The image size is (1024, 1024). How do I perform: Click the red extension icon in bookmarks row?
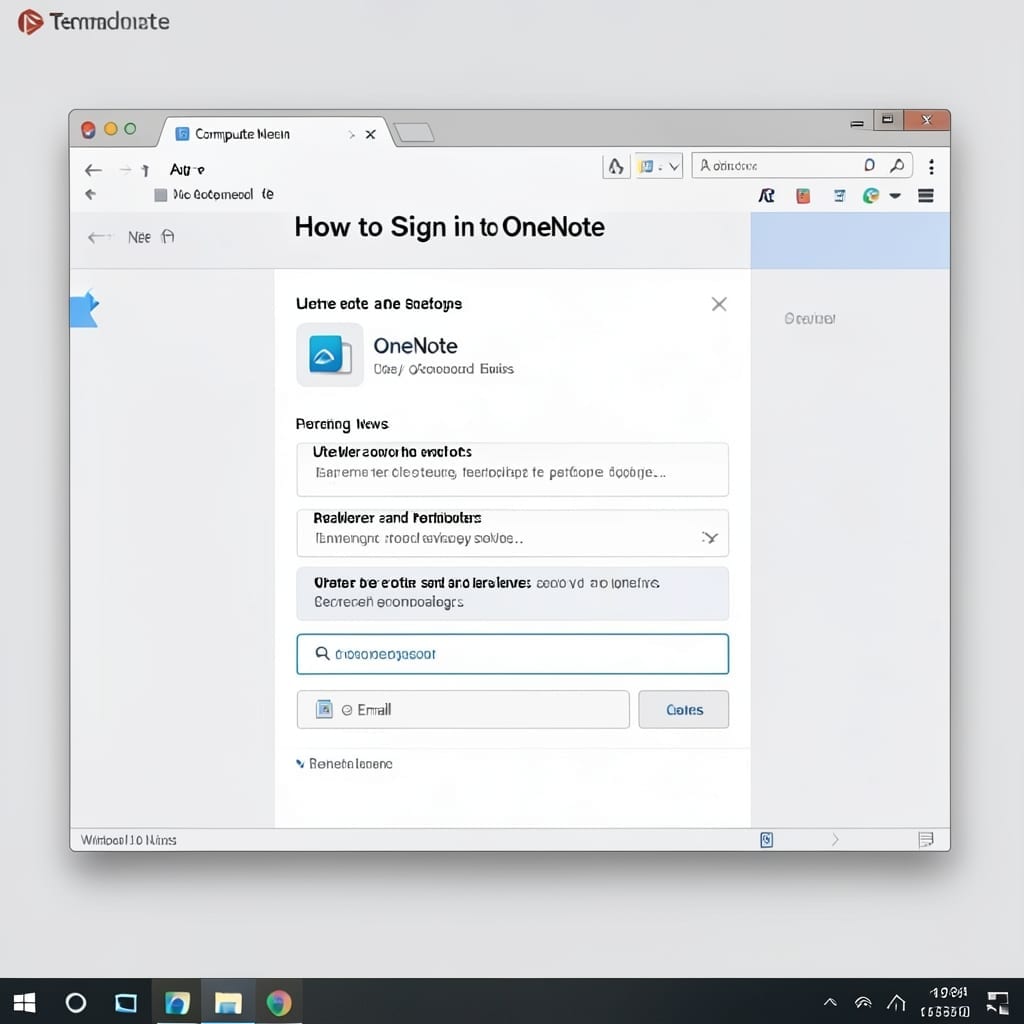tap(803, 195)
